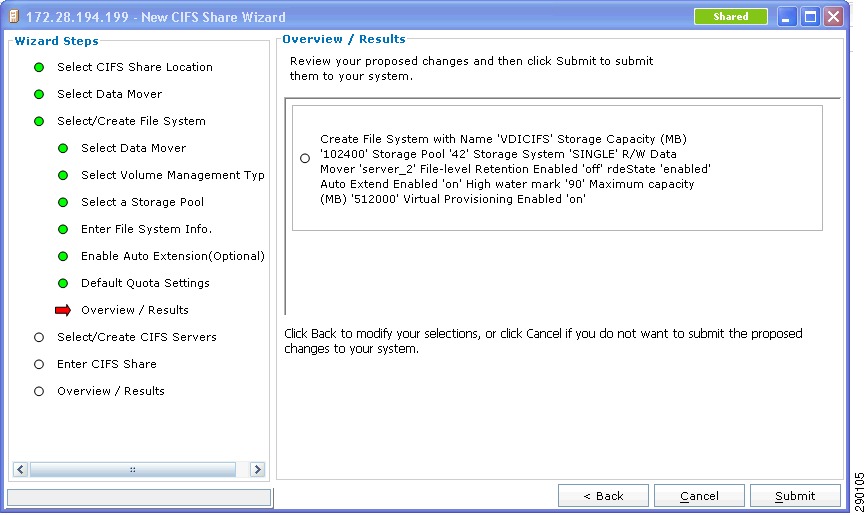
Task: Click the Cancel button
Action: coord(699,496)
